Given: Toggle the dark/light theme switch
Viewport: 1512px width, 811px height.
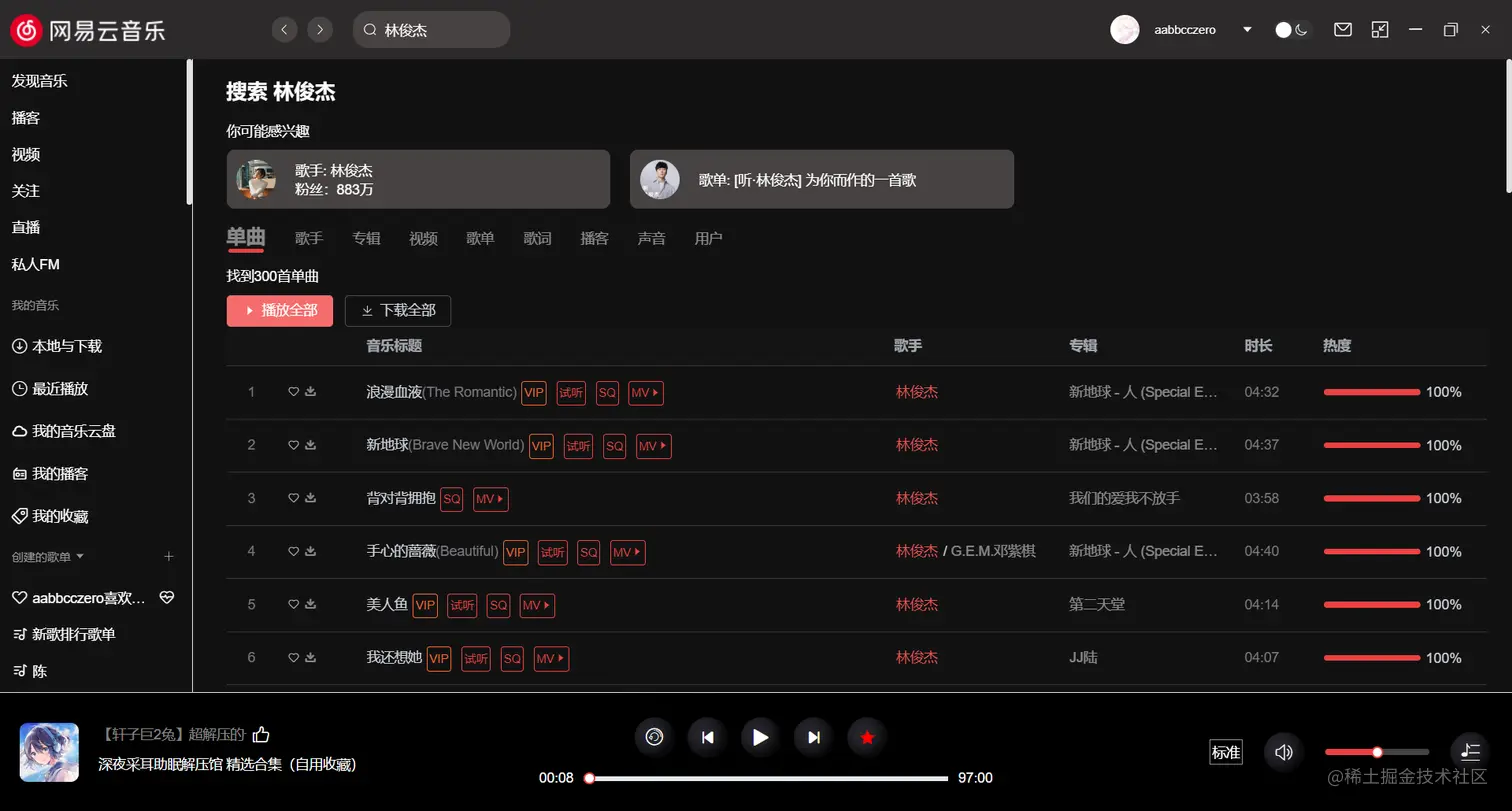Looking at the screenshot, I should pos(1292,30).
